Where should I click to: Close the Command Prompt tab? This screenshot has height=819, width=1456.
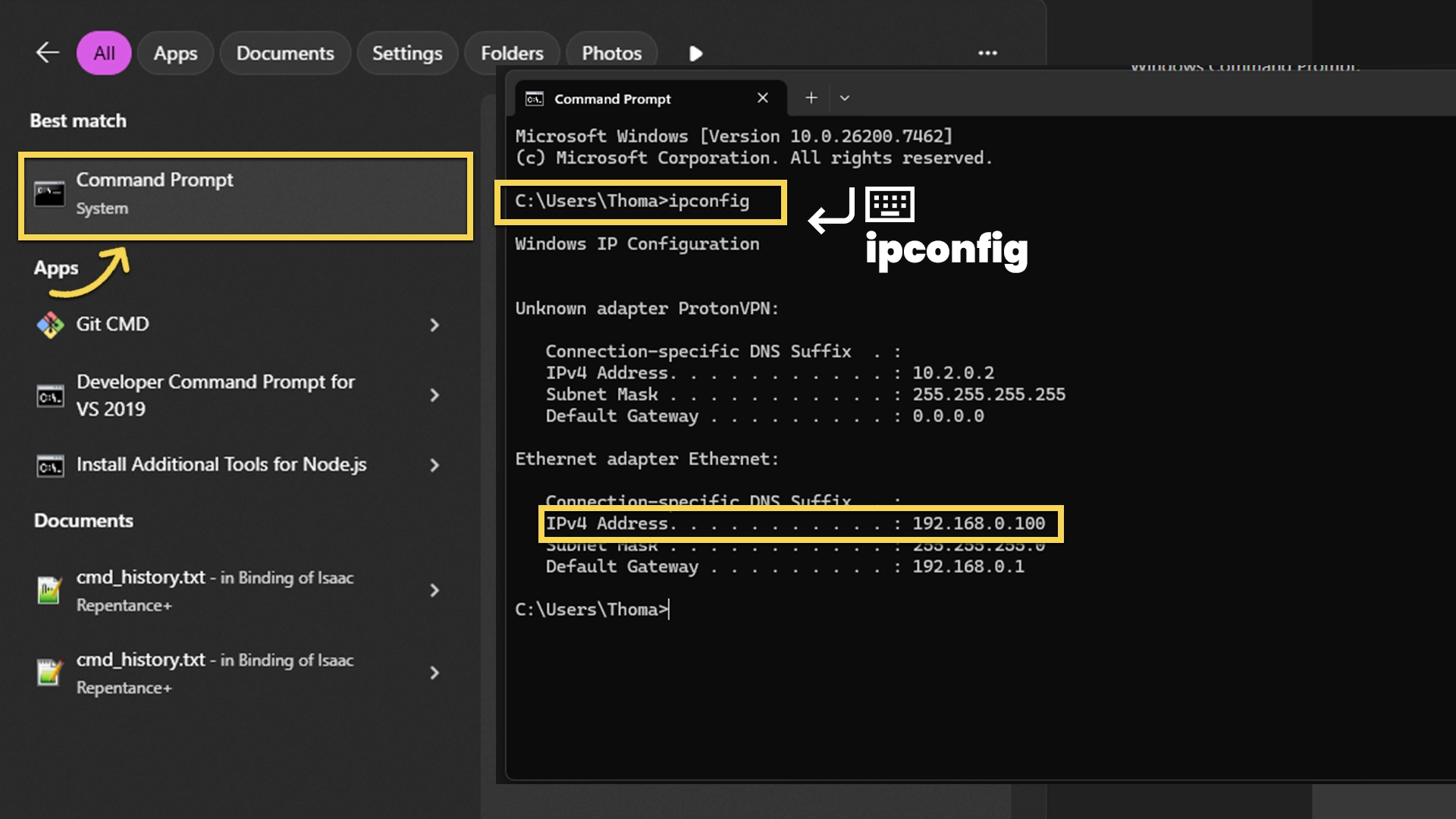[x=763, y=98]
